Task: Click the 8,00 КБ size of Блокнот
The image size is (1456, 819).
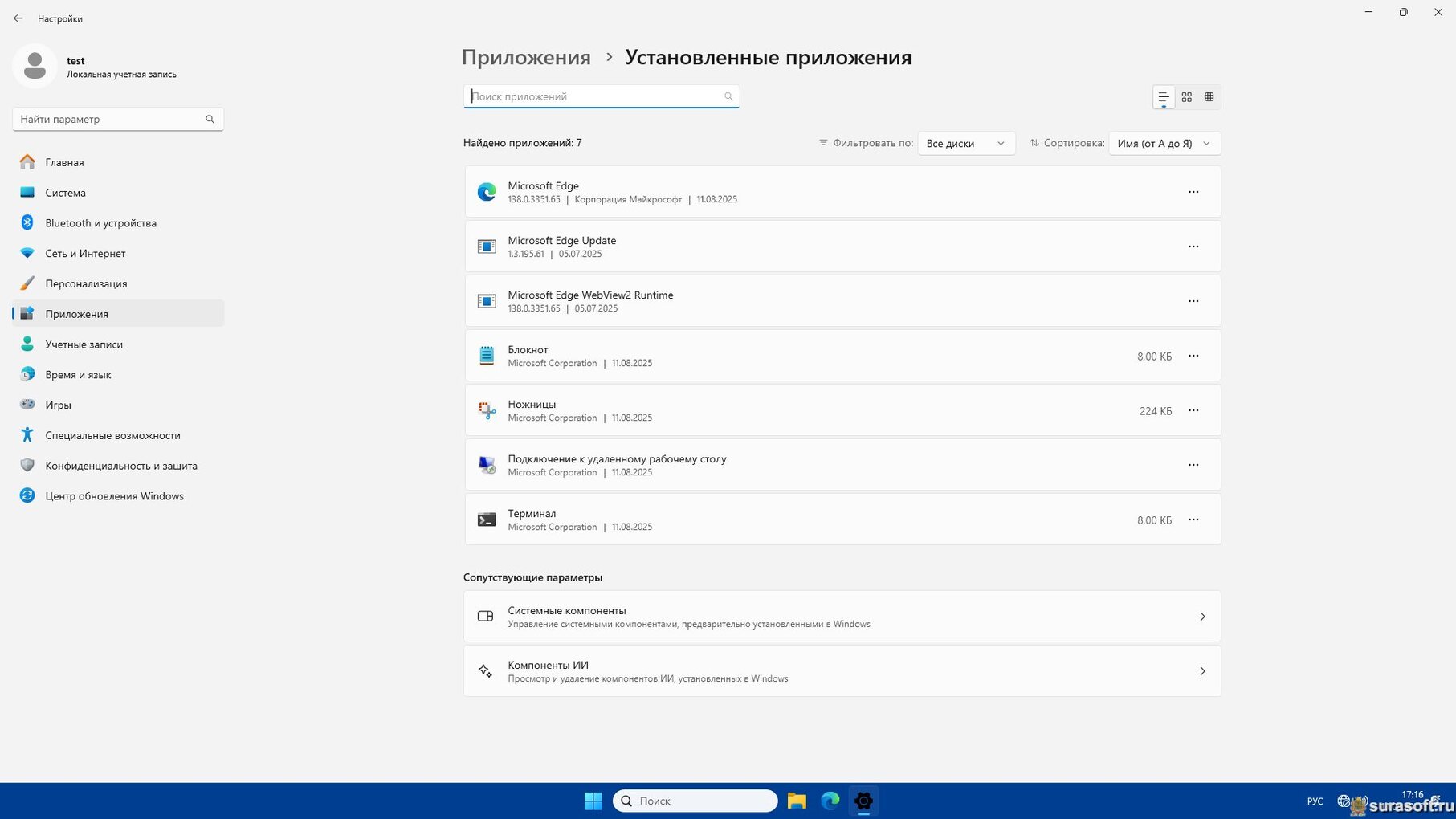Action: 1154,357
